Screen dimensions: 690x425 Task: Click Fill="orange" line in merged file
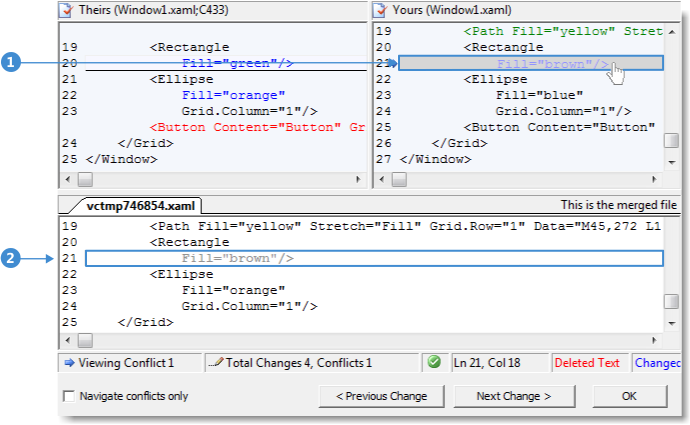tap(234, 290)
